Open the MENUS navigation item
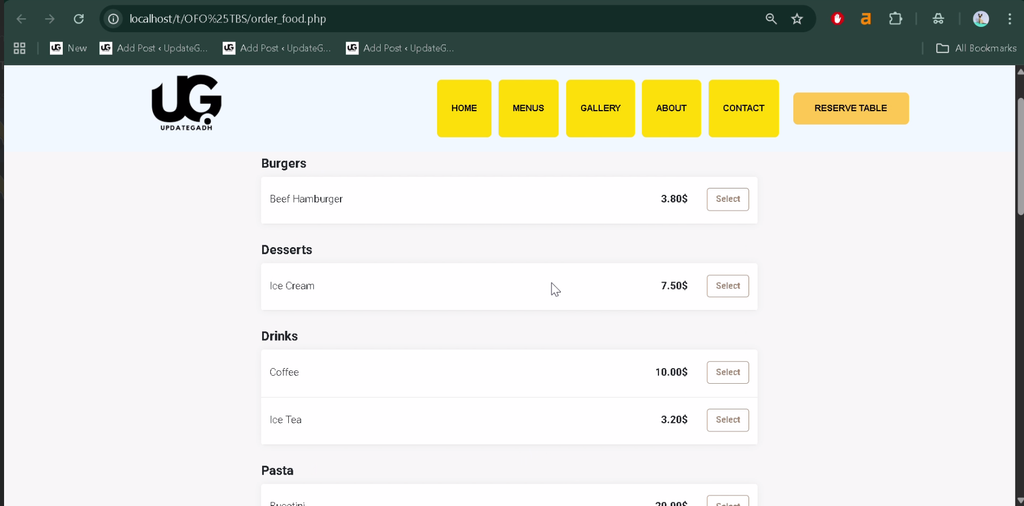 point(528,108)
